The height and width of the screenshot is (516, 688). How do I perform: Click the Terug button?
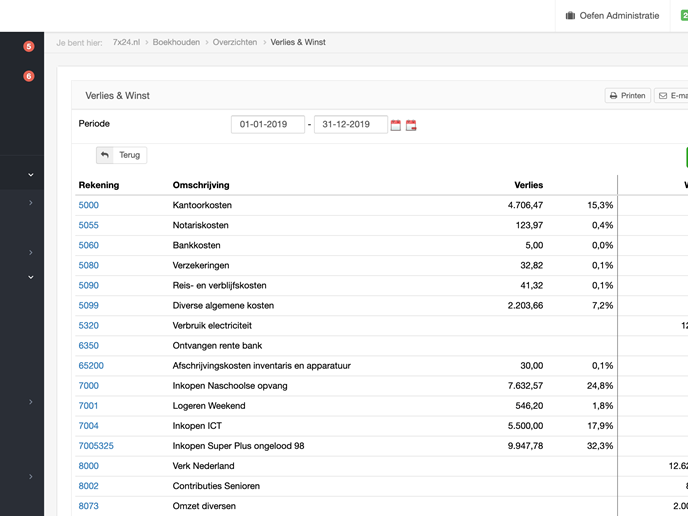coord(122,155)
